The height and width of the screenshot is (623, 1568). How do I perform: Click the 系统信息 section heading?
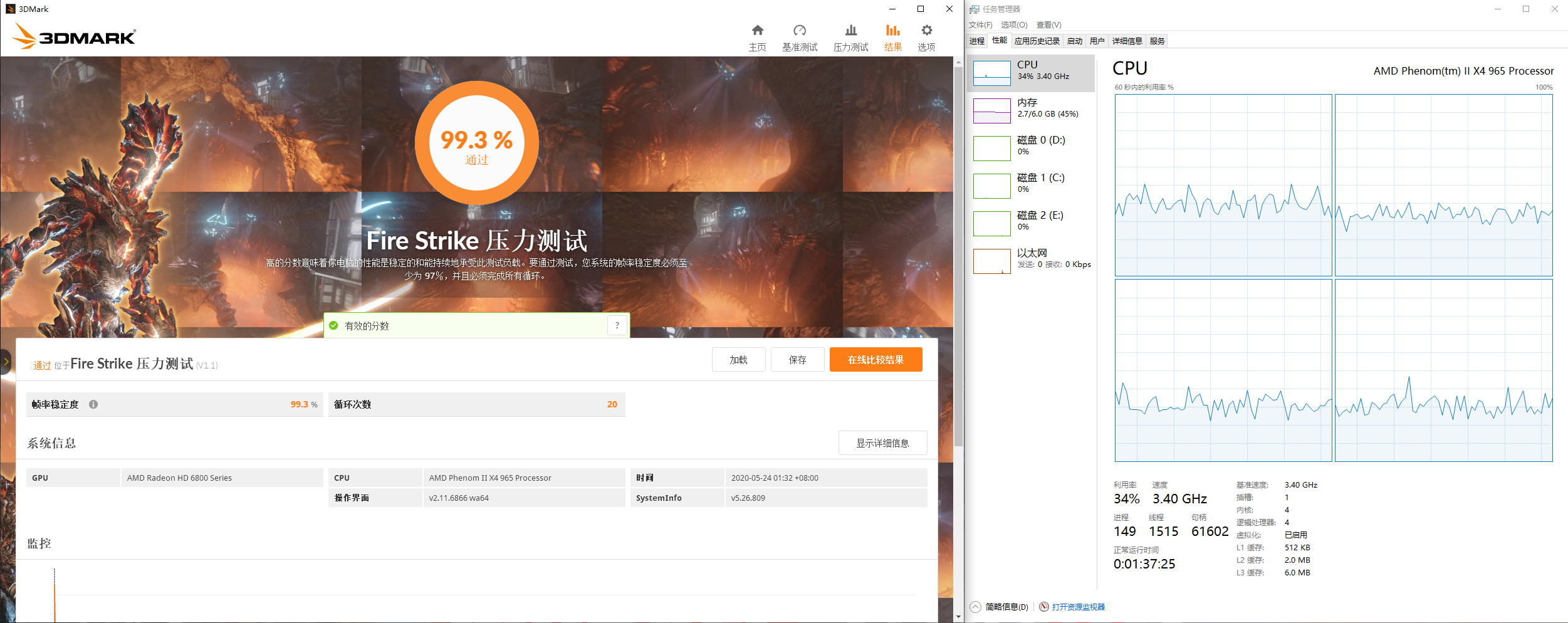[51, 443]
